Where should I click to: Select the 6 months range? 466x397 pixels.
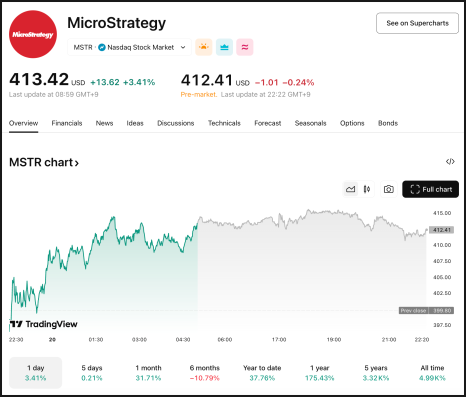pos(205,373)
